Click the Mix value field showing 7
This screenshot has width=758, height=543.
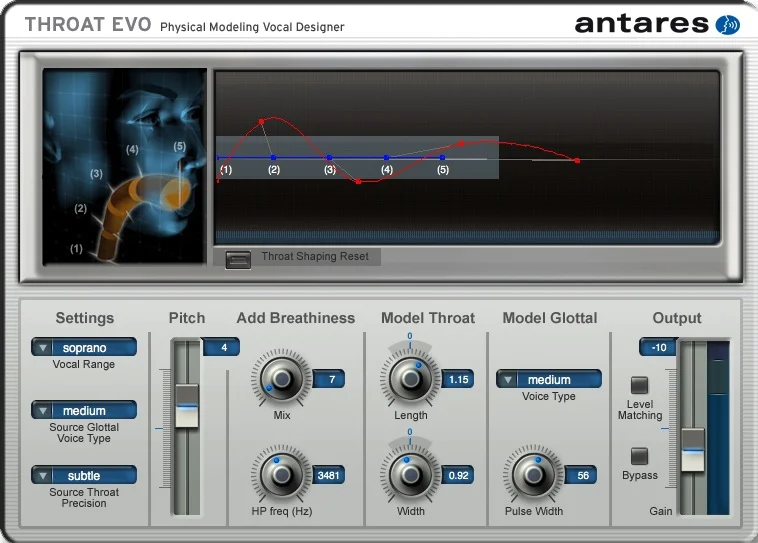tap(329, 379)
